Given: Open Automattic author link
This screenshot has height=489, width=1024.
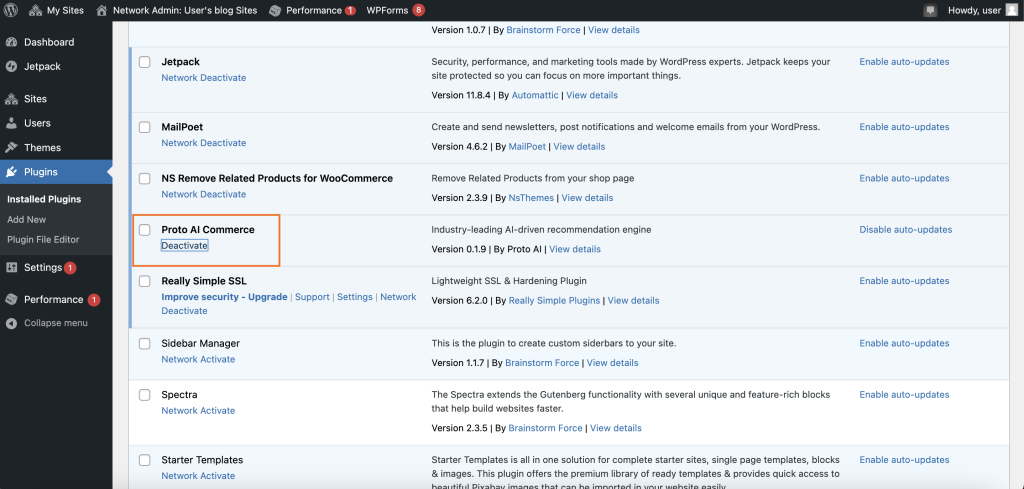Looking at the screenshot, I should pos(535,95).
